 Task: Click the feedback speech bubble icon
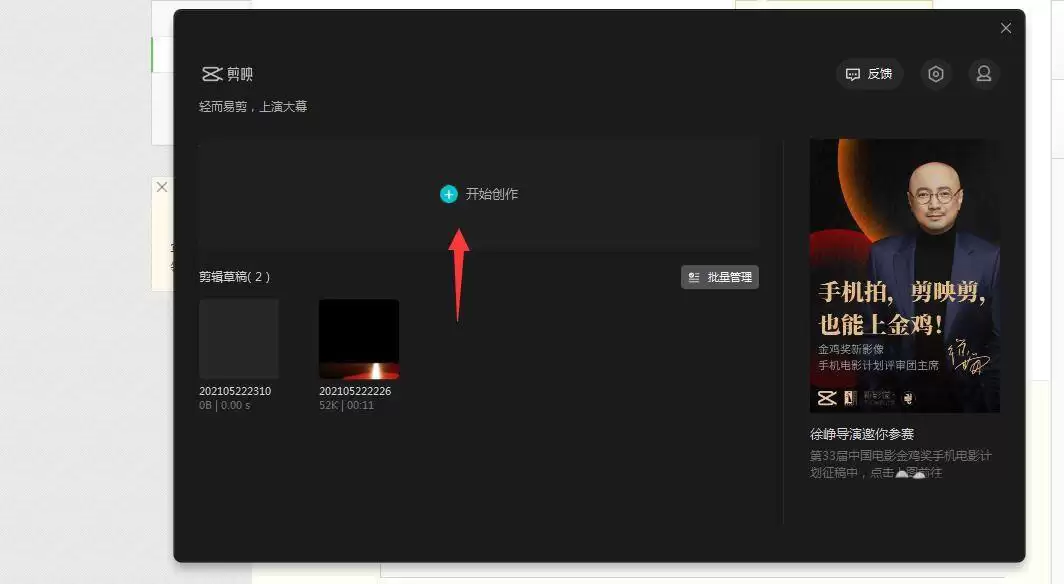853,74
